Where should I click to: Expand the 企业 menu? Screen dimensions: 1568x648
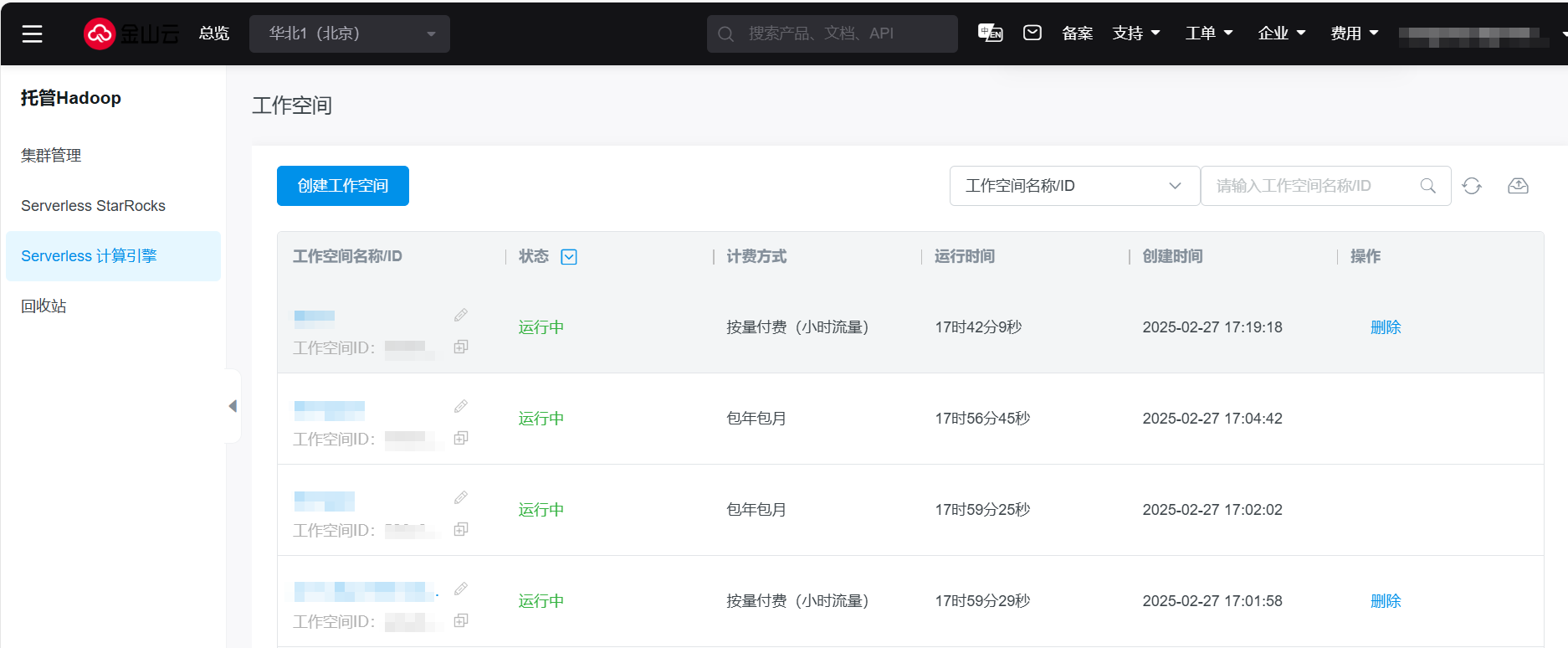click(x=1282, y=33)
